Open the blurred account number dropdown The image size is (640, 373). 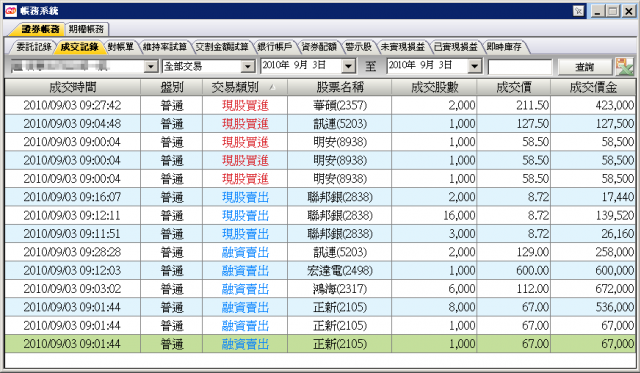[x=151, y=66]
